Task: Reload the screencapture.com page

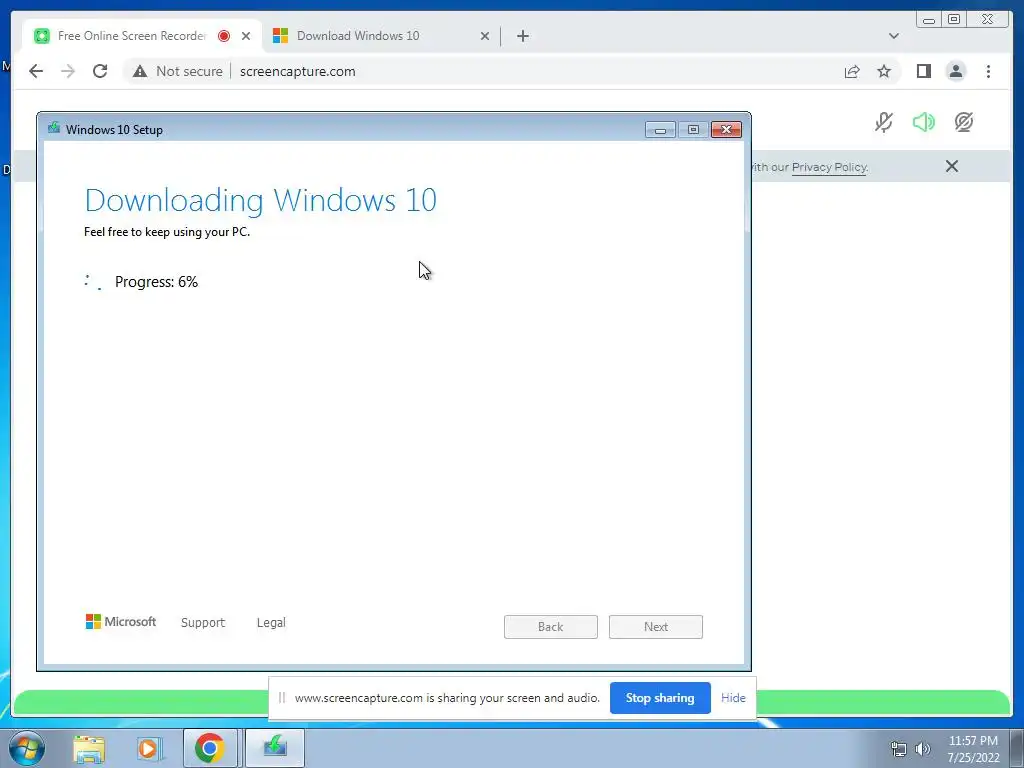Action: [100, 71]
